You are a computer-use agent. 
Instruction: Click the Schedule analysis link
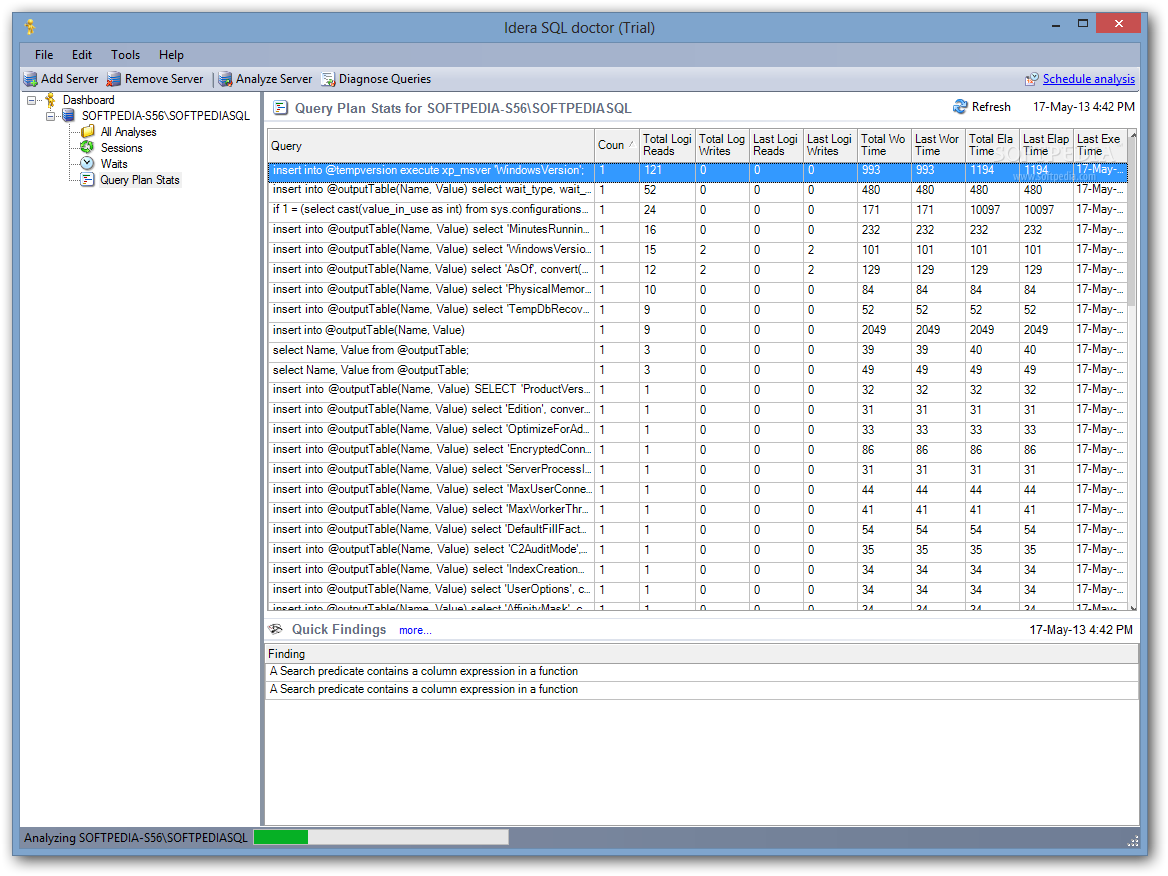[x=1088, y=79]
